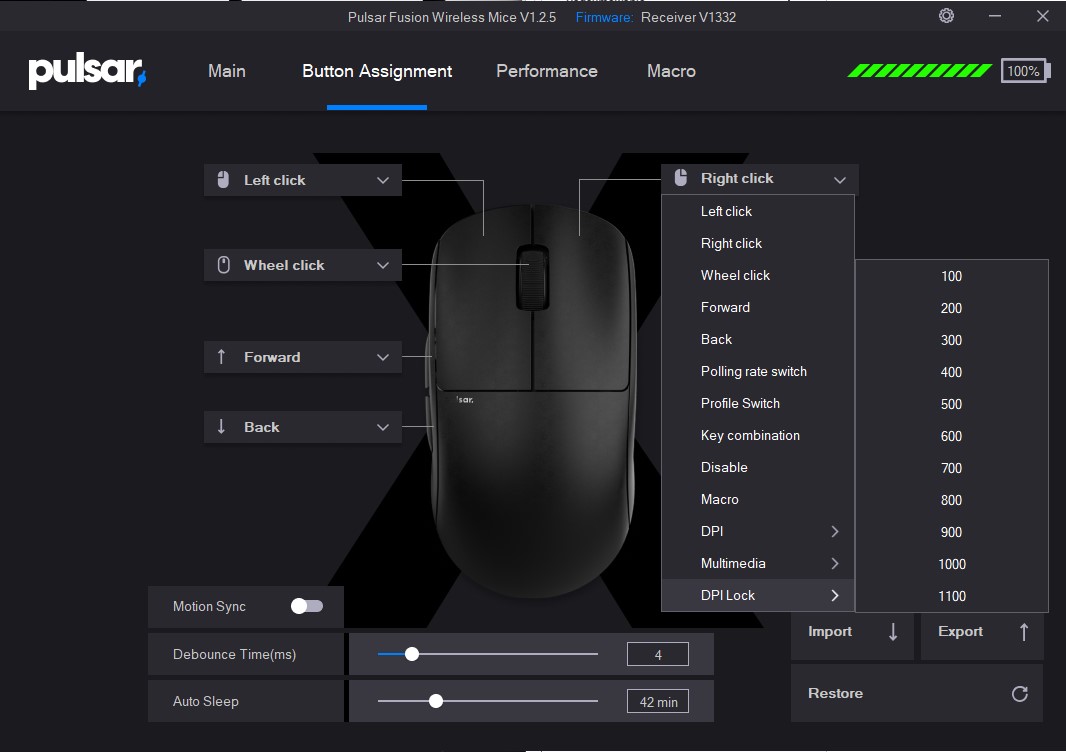Switch to the Performance tab
This screenshot has width=1066, height=752.
546,71
